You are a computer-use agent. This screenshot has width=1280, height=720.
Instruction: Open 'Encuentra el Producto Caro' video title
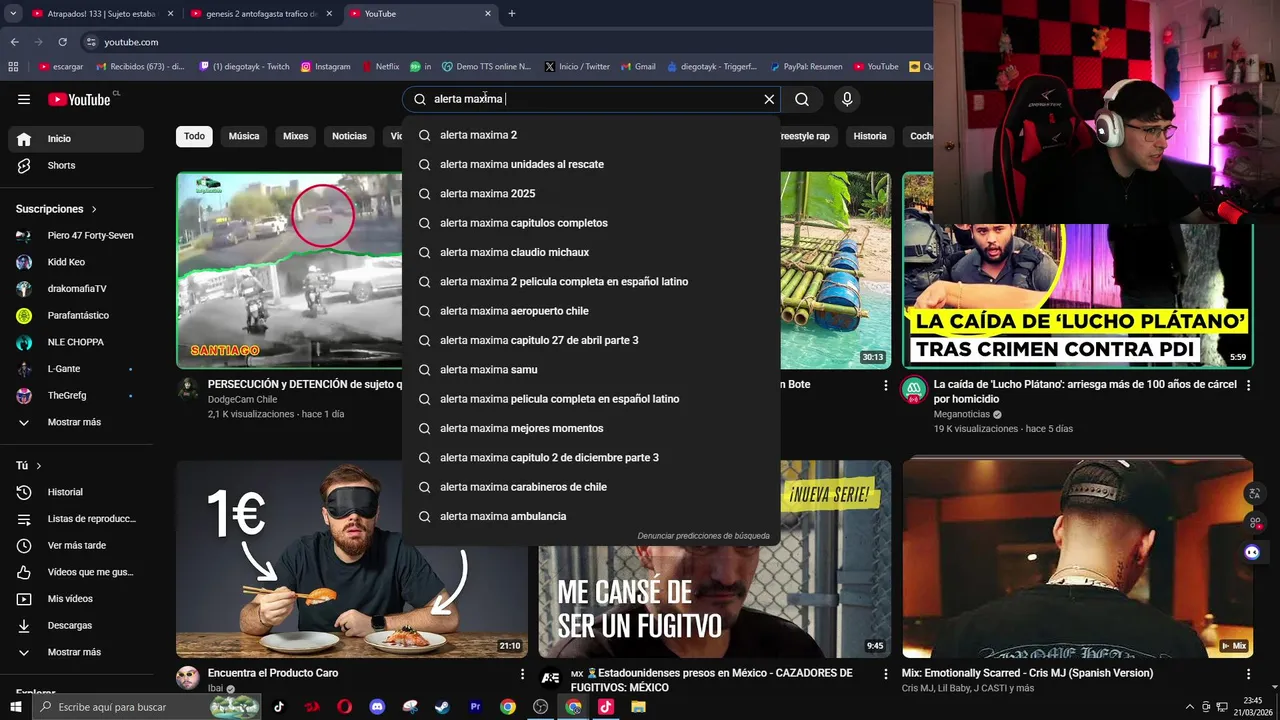(273, 673)
